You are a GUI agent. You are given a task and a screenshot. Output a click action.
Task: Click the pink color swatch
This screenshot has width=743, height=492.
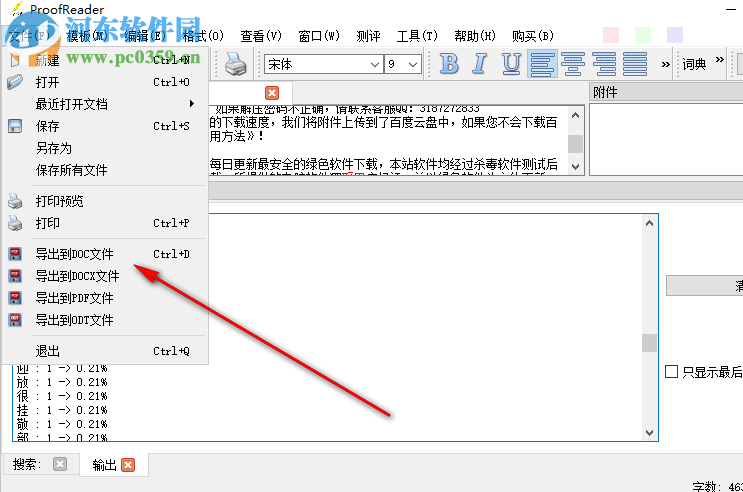(611, 35)
